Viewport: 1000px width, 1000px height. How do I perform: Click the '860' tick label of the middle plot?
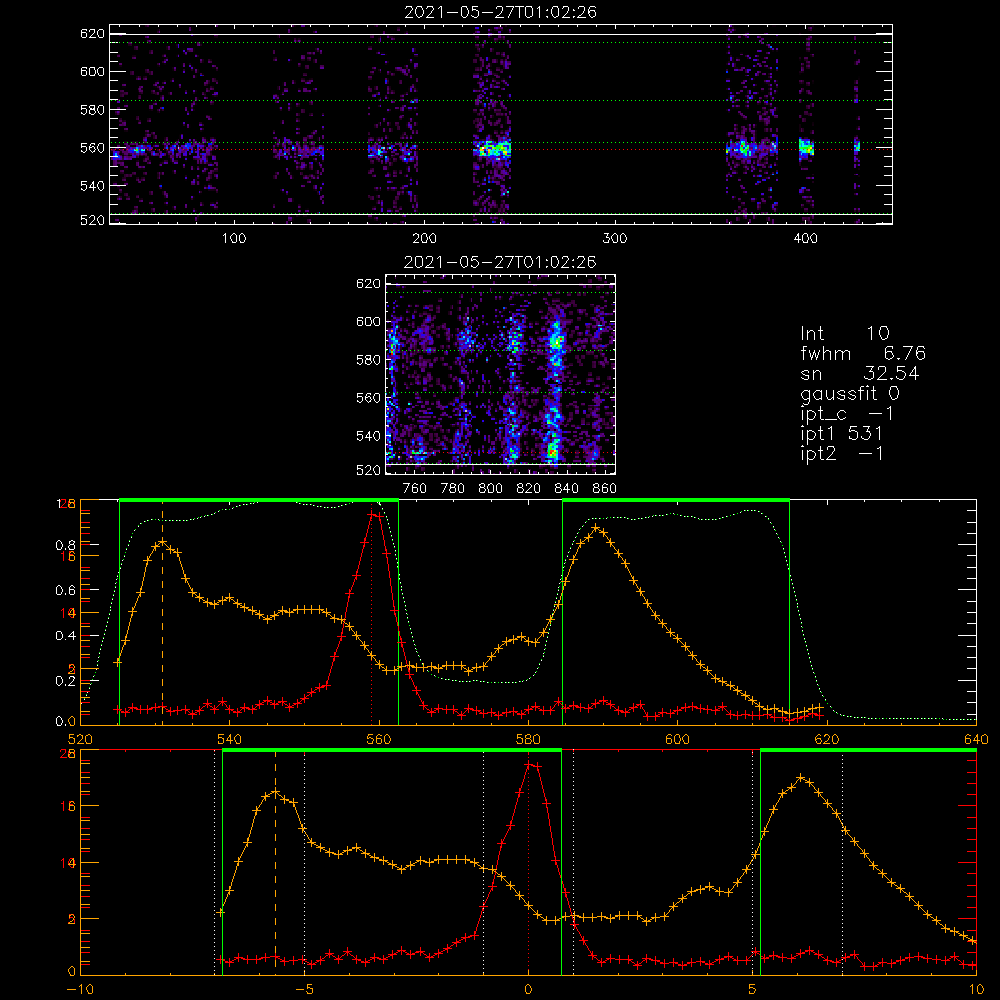point(605,489)
